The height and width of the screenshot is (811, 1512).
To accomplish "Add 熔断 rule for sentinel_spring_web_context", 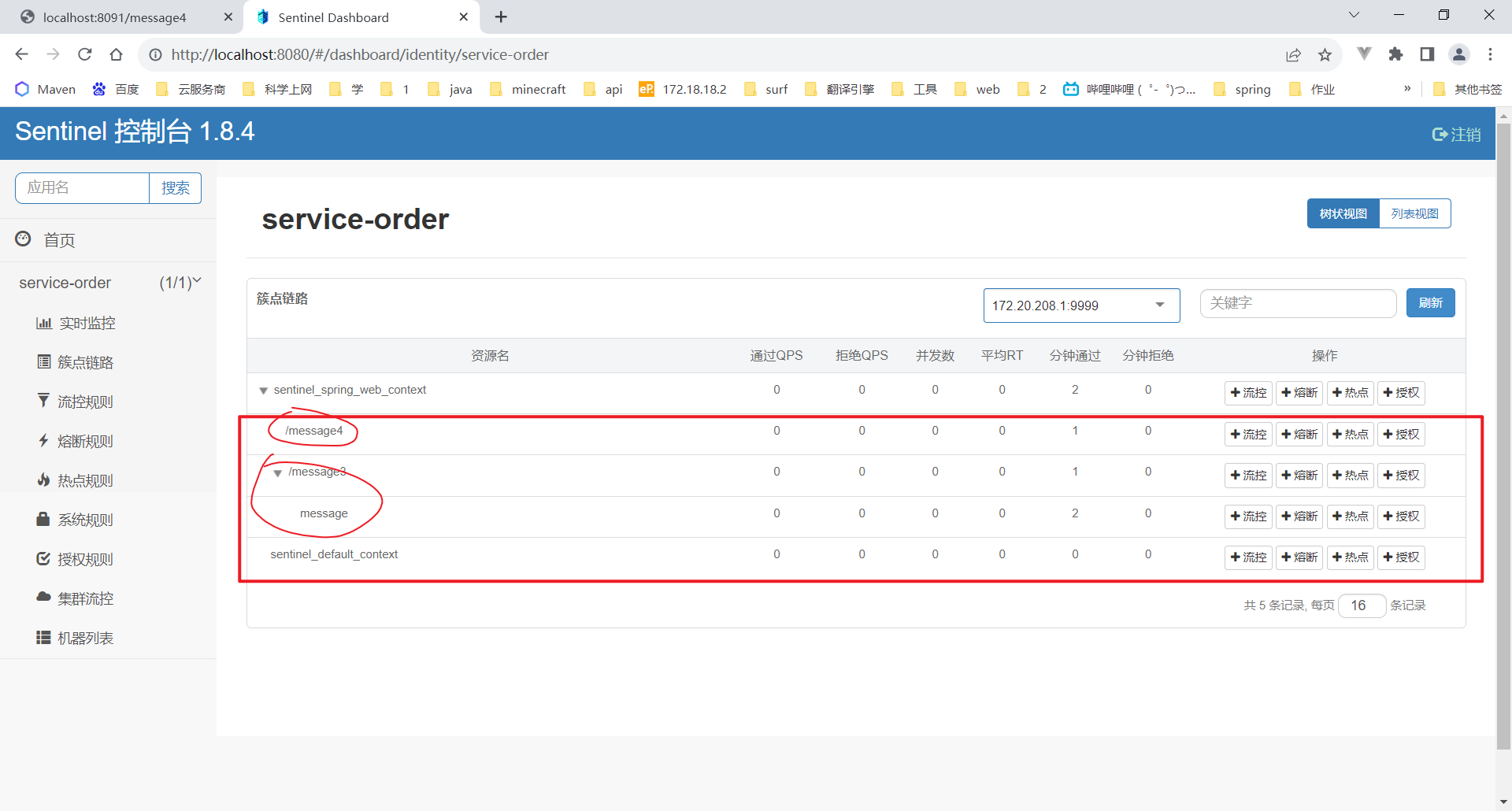I will [1299, 393].
